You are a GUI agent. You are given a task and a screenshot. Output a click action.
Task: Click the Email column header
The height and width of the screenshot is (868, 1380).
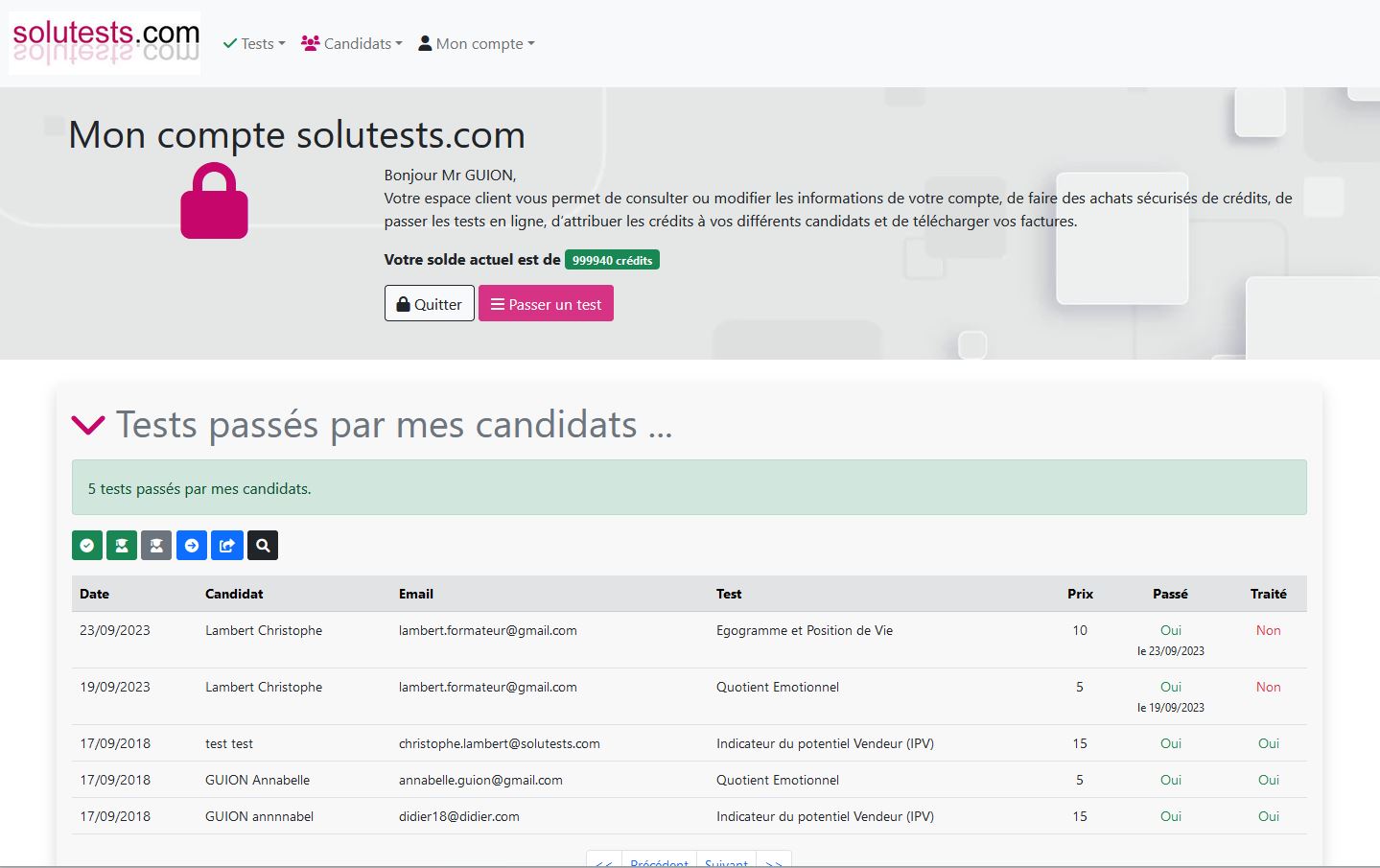(x=416, y=594)
